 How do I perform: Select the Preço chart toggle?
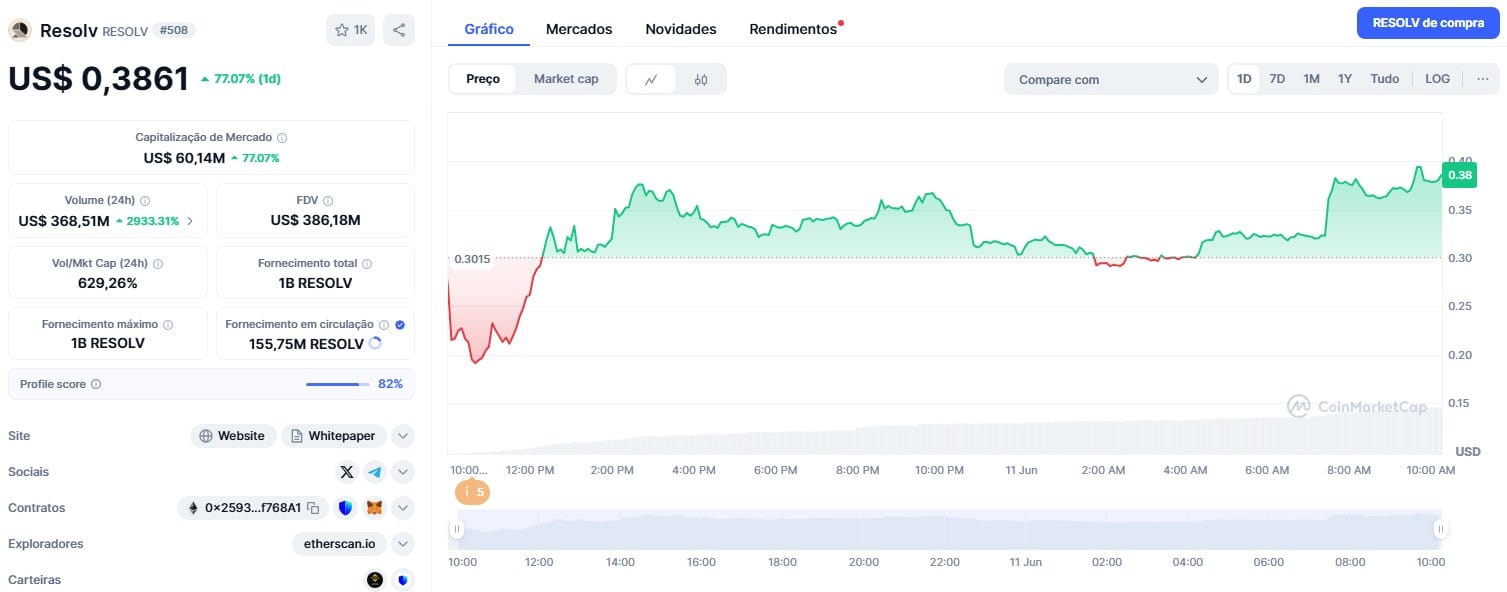483,79
